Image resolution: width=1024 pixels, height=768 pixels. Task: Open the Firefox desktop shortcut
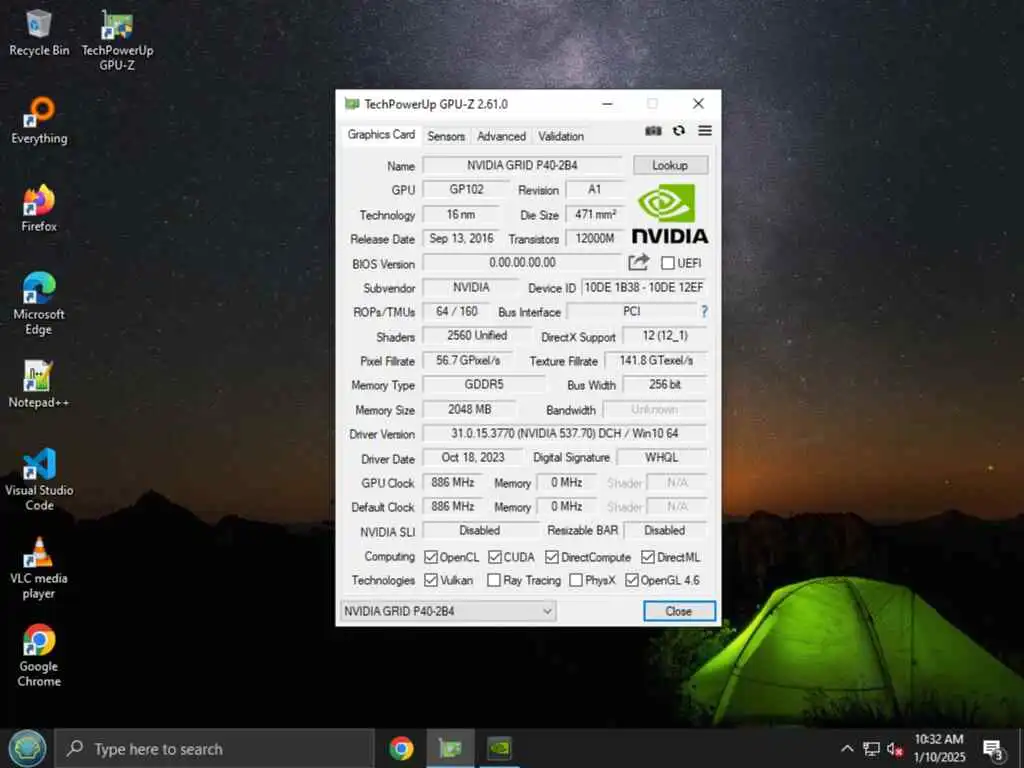[x=39, y=208]
